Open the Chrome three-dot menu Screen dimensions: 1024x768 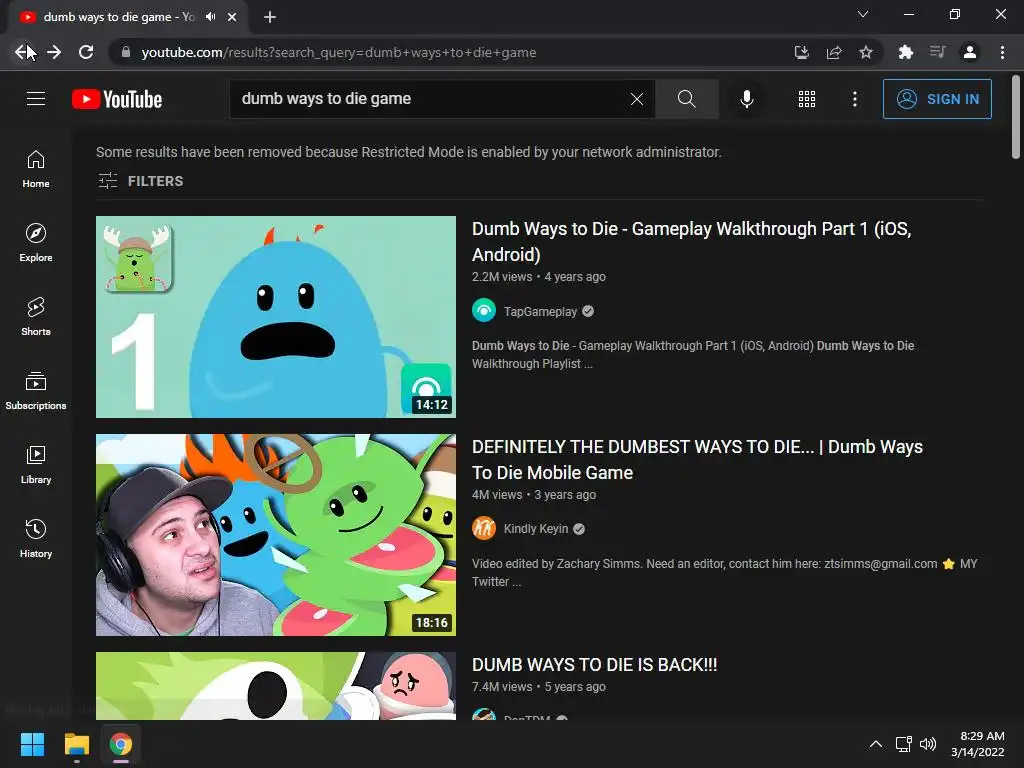point(1002,52)
